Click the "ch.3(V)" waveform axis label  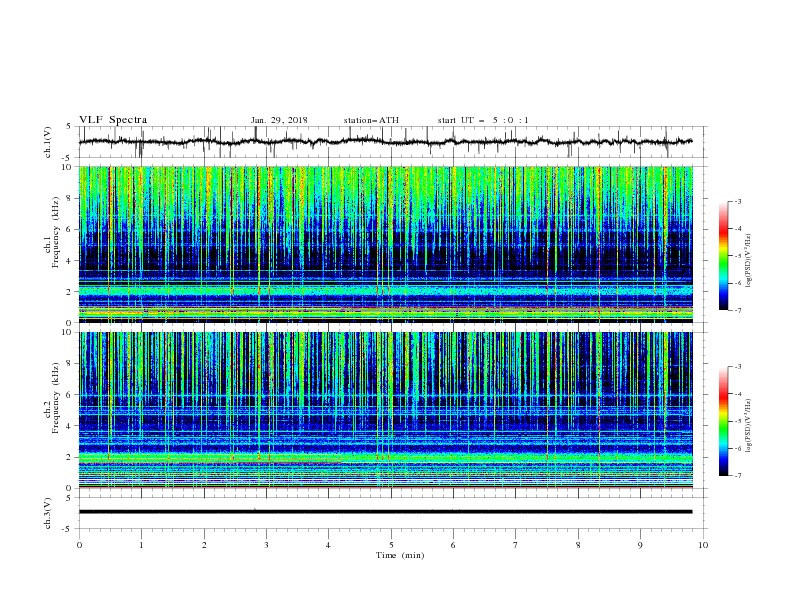point(48,513)
